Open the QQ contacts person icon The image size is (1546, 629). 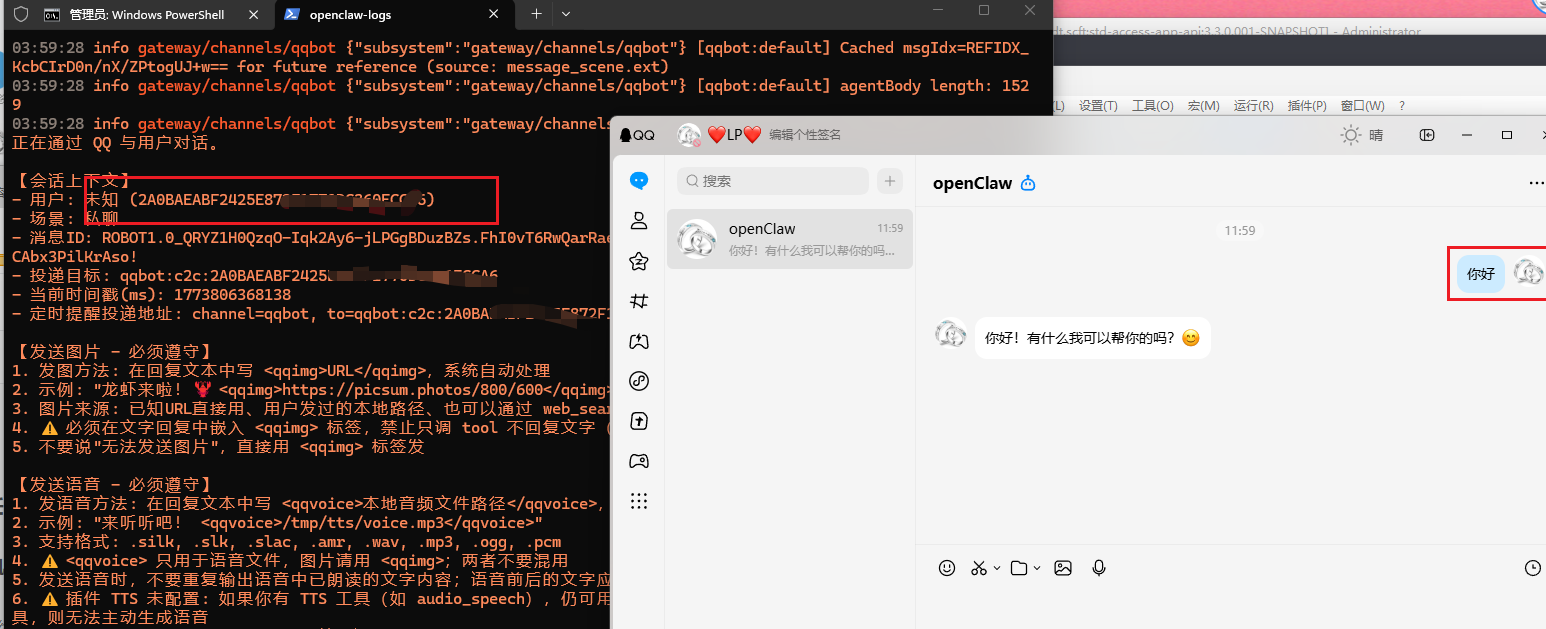pos(639,221)
